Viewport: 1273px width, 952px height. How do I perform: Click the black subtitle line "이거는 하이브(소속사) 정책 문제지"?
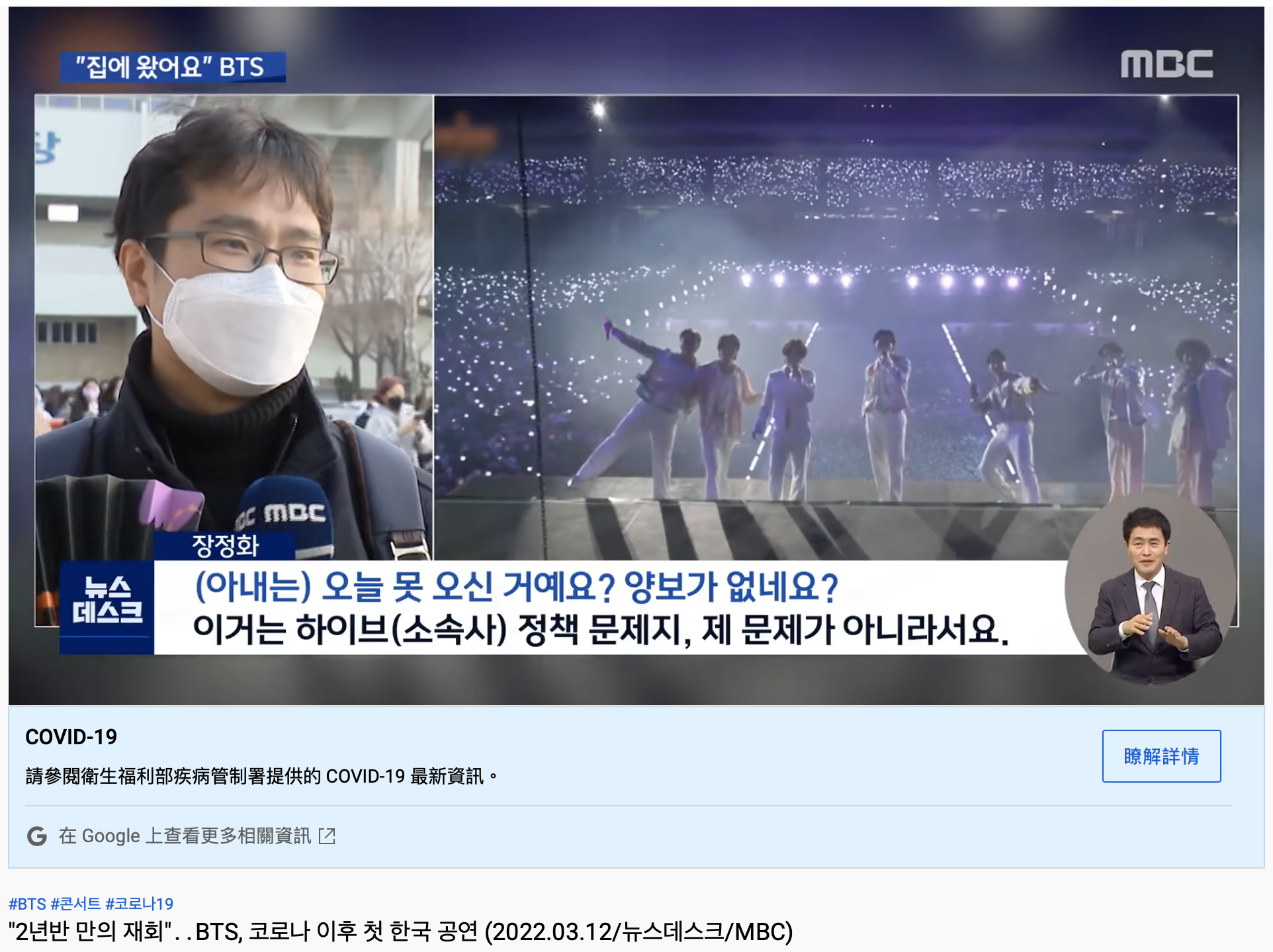click(601, 629)
